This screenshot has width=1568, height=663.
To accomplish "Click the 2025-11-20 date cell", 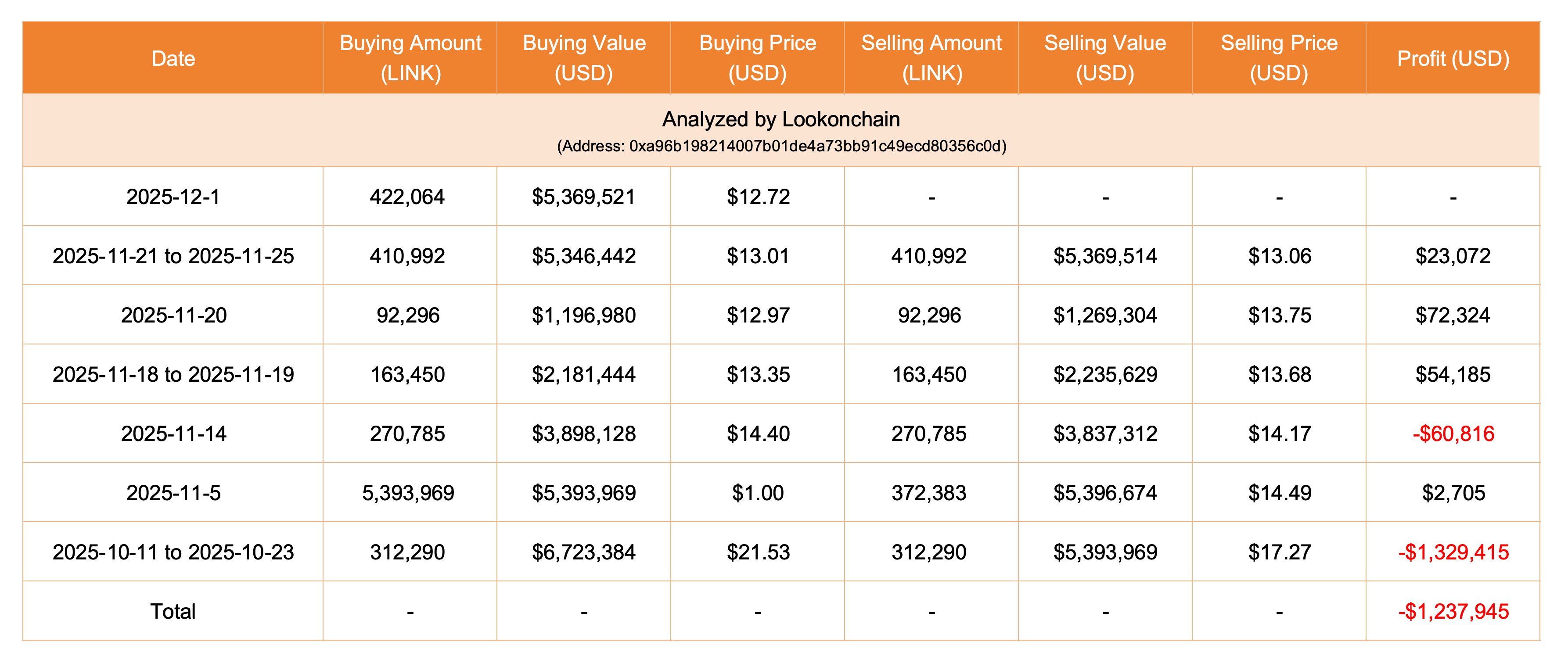I will [x=173, y=315].
